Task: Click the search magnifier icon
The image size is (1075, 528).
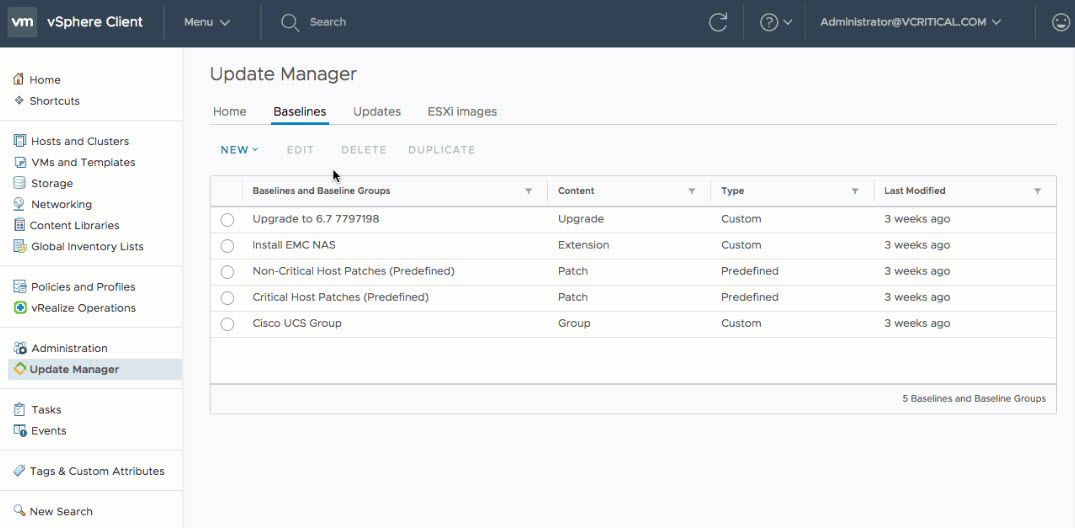Action: (290, 23)
